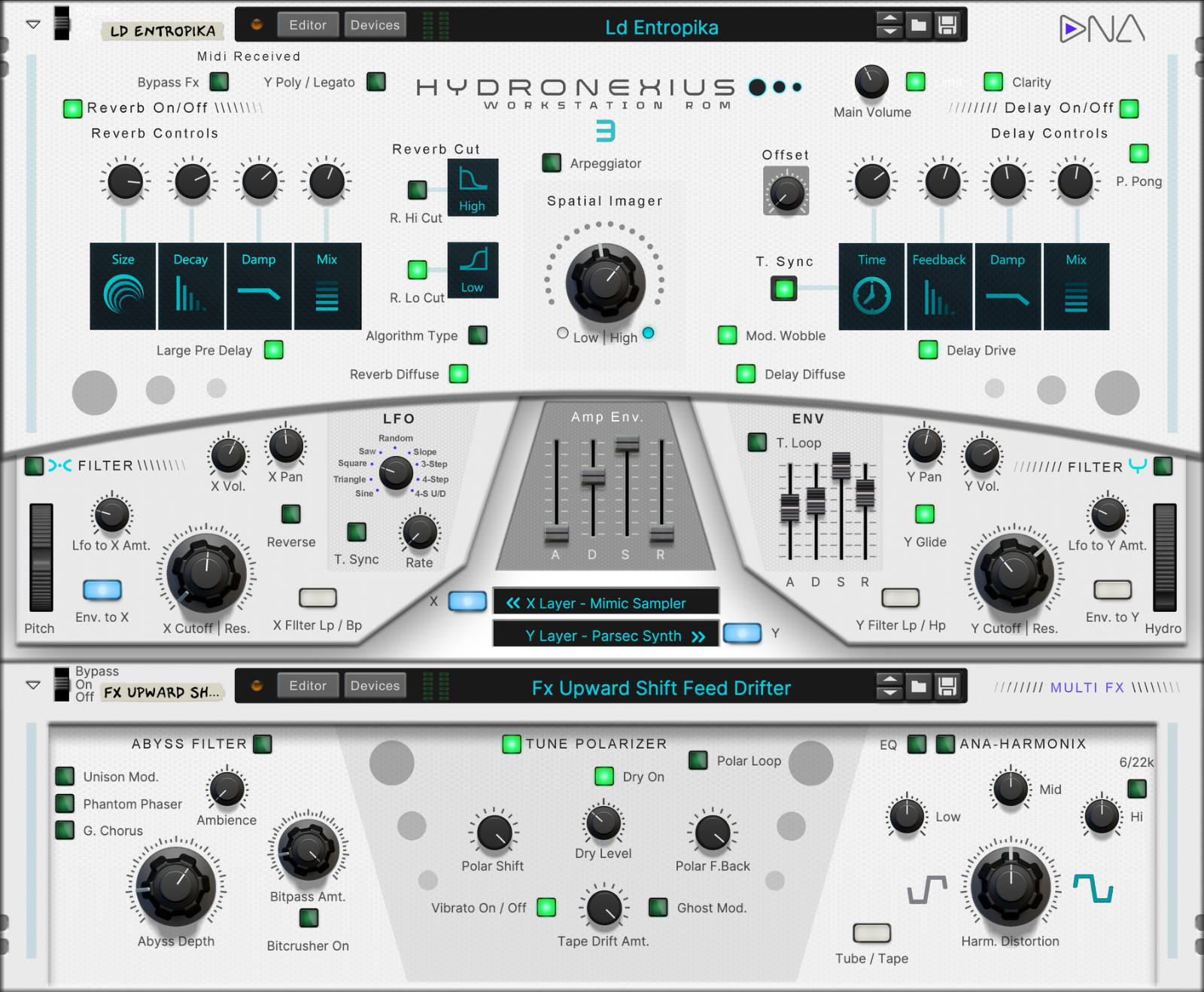Image resolution: width=1204 pixels, height=992 pixels.
Task: Click the Tube / Tape button
Action: (871, 933)
